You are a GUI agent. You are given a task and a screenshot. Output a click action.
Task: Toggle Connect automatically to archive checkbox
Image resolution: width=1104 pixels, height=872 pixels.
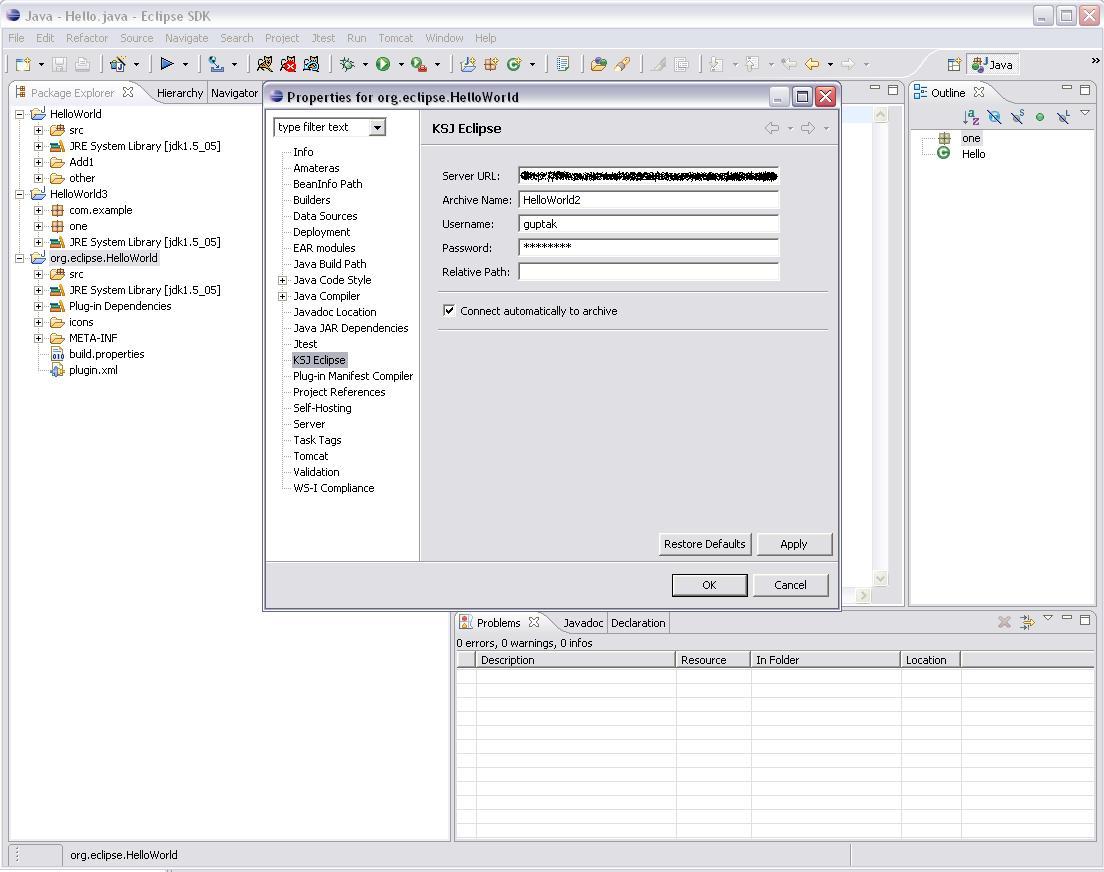tap(448, 311)
